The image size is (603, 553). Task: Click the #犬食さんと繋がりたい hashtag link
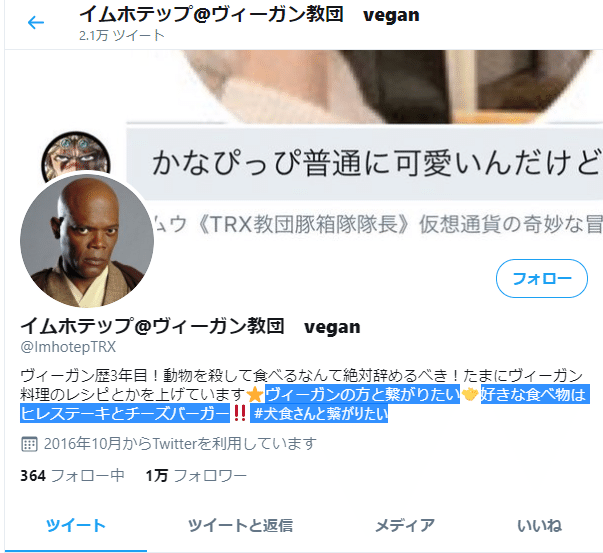click(x=320, y=414)
